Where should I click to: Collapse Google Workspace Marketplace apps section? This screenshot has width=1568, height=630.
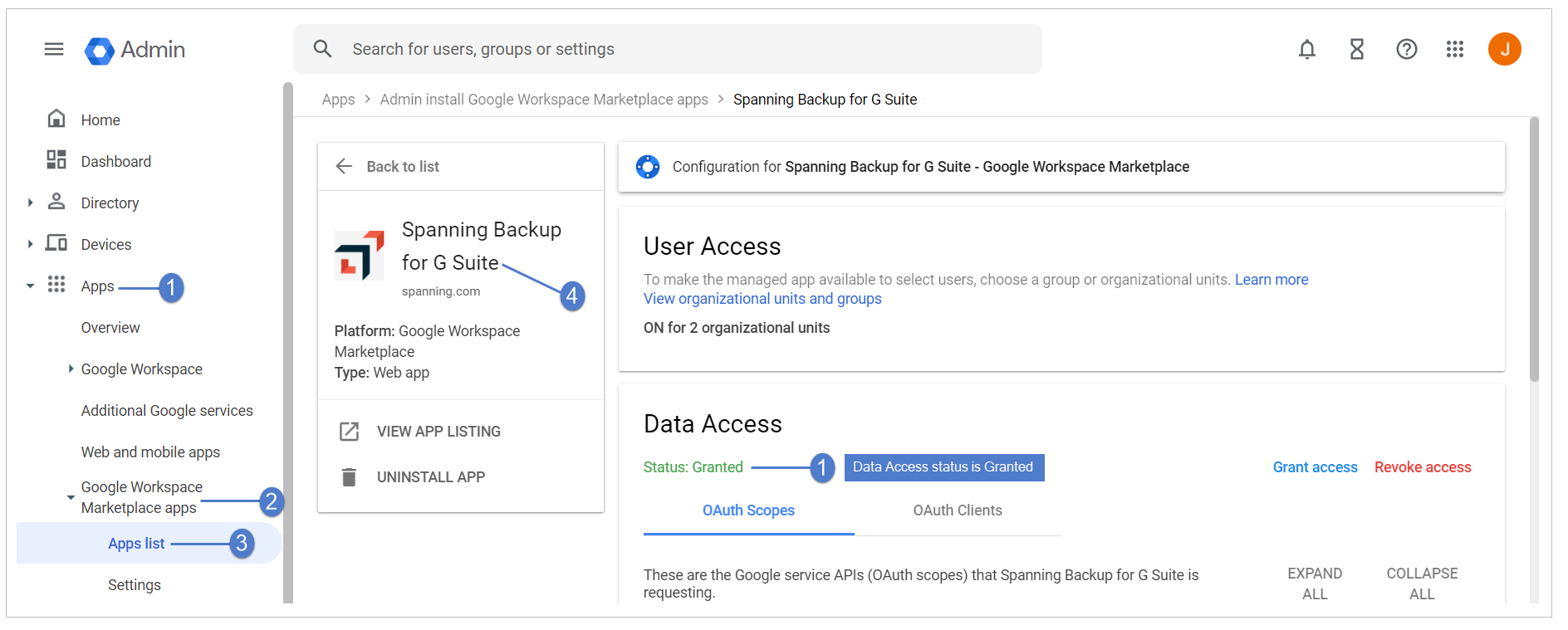(71, 497)
